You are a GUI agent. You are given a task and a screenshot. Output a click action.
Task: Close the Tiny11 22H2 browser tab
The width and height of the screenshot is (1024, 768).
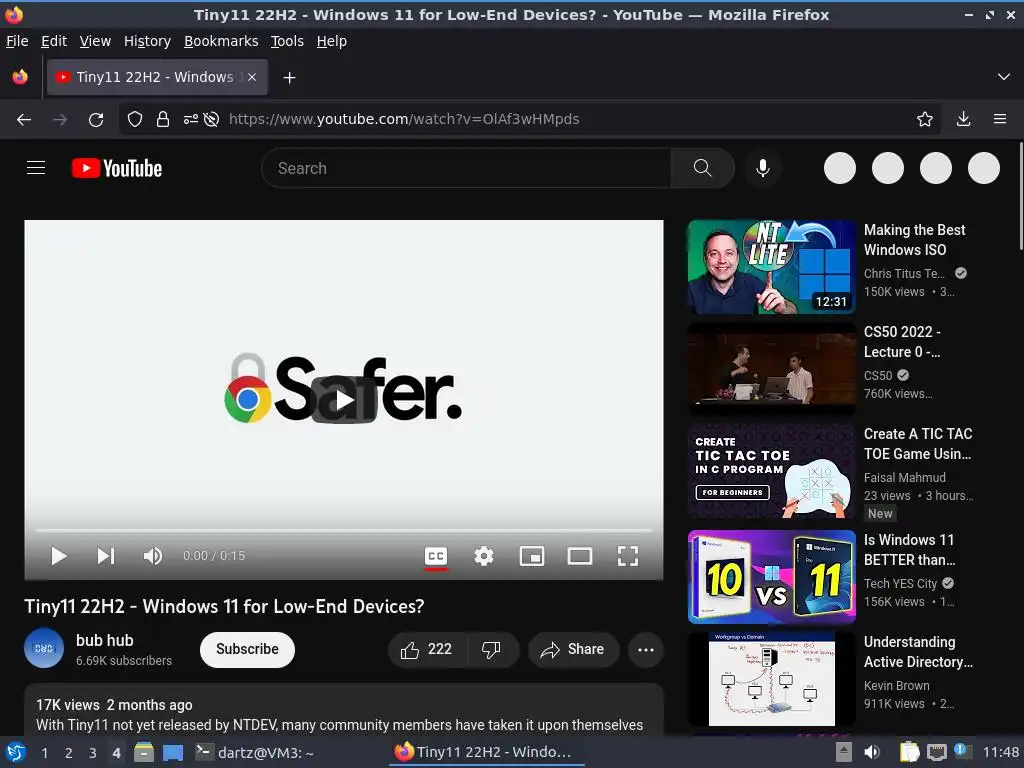point(252,77)
